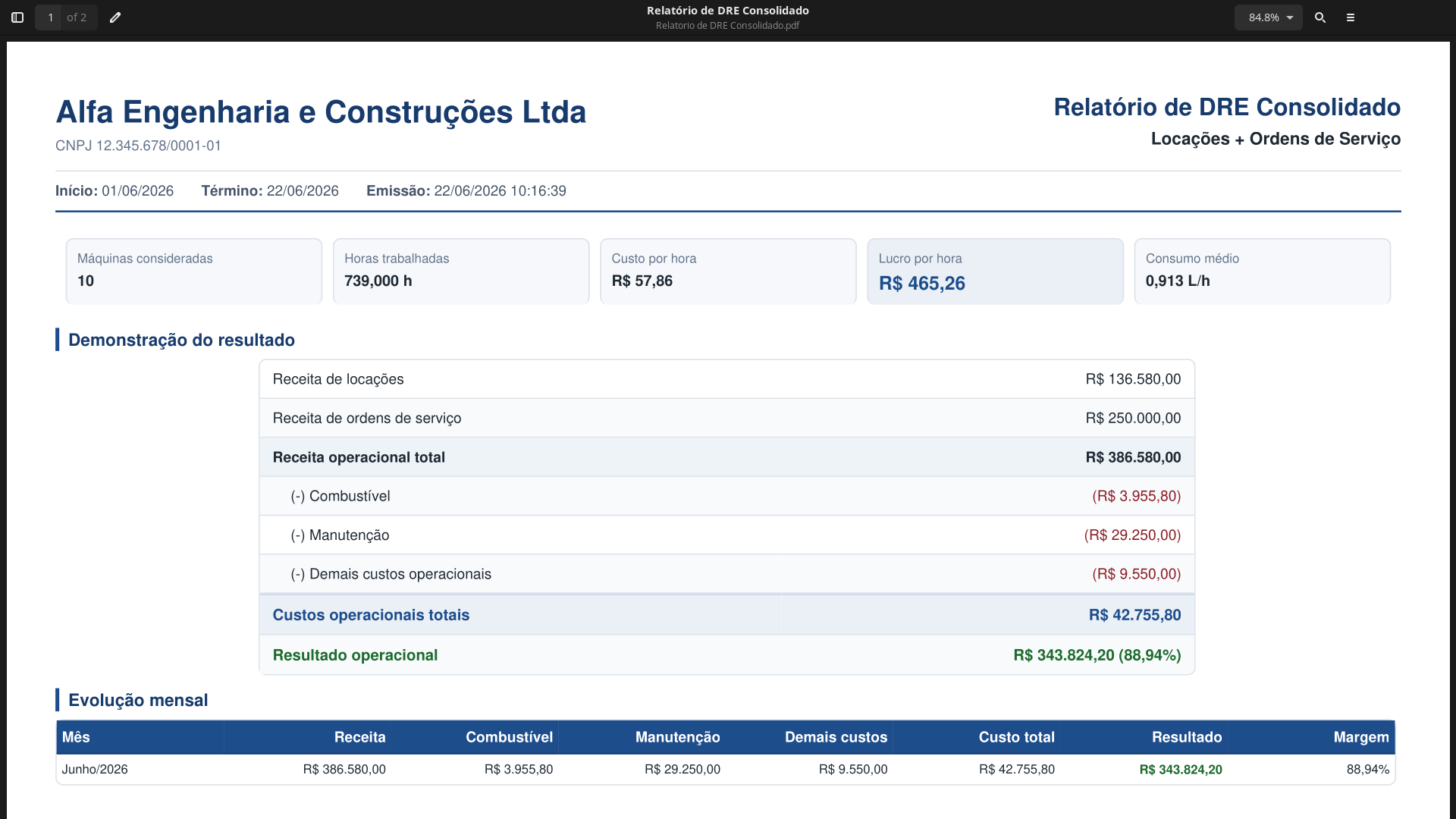Click the (-) Combustível row label
Viewport: 1456px width, 819px height.
pyautogui.click(x=340, y=497)
